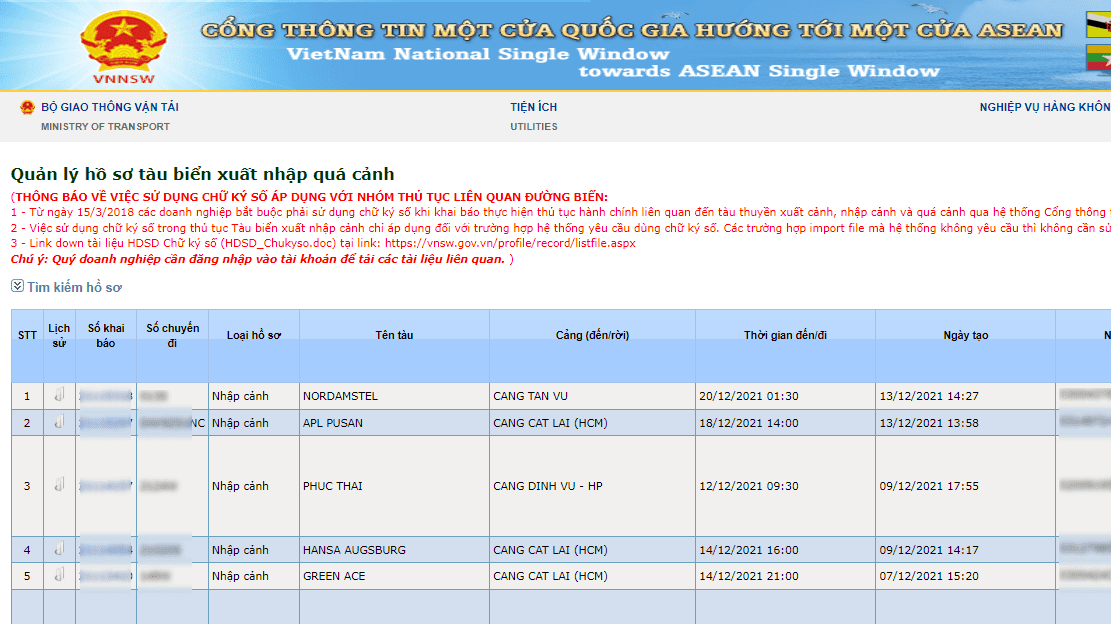Open history icon for the APL PUSAN record

click(x=58, y=422)
